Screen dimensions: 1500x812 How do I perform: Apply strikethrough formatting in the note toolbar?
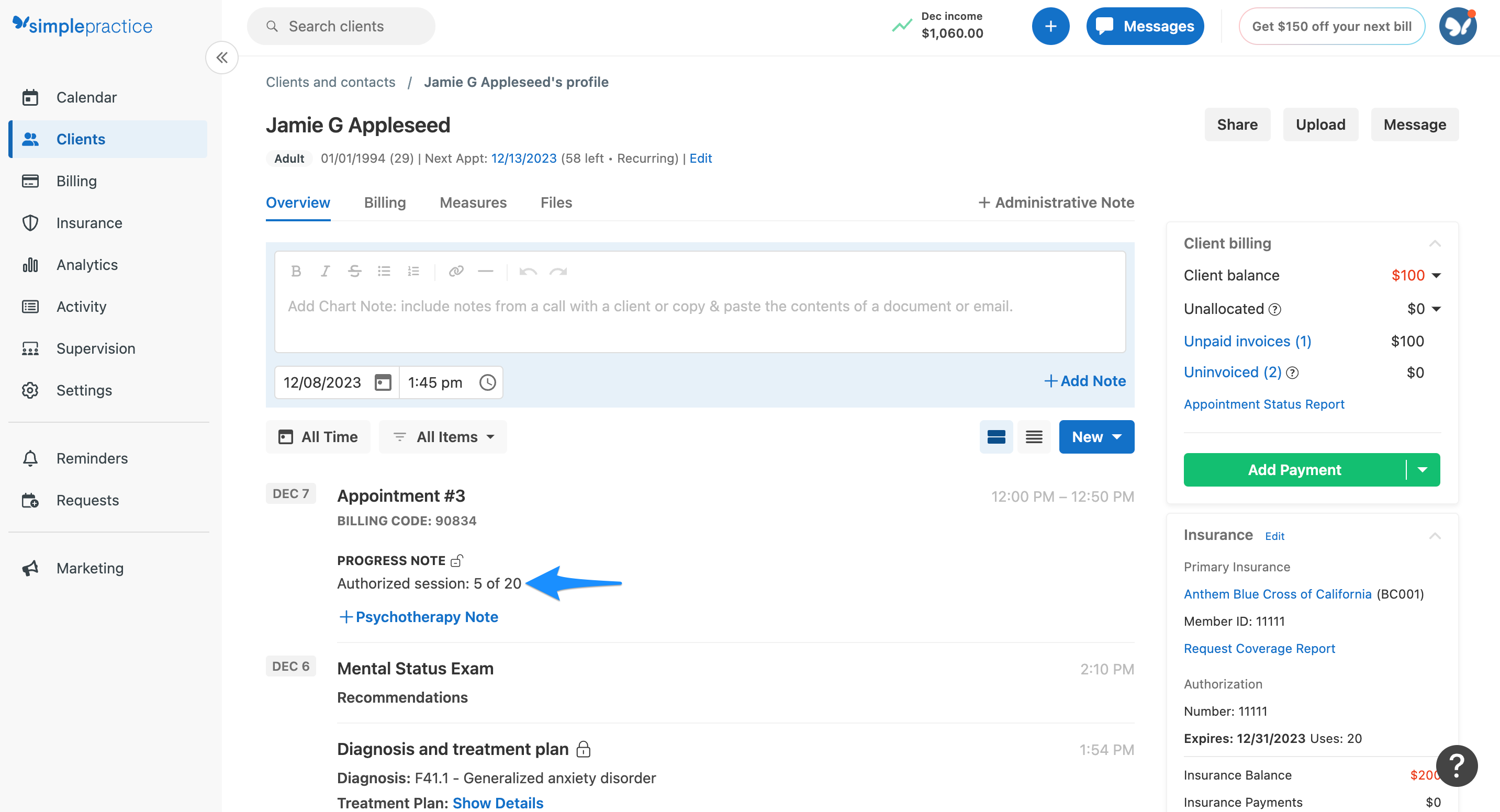[x=355, y=270]
